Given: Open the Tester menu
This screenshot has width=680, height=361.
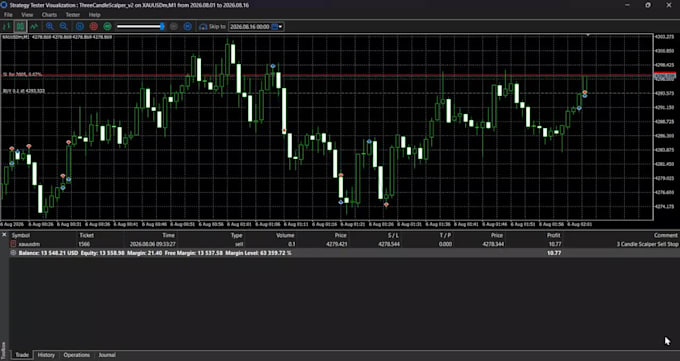Looking at the screenshot, I should (x=72, y=15).
